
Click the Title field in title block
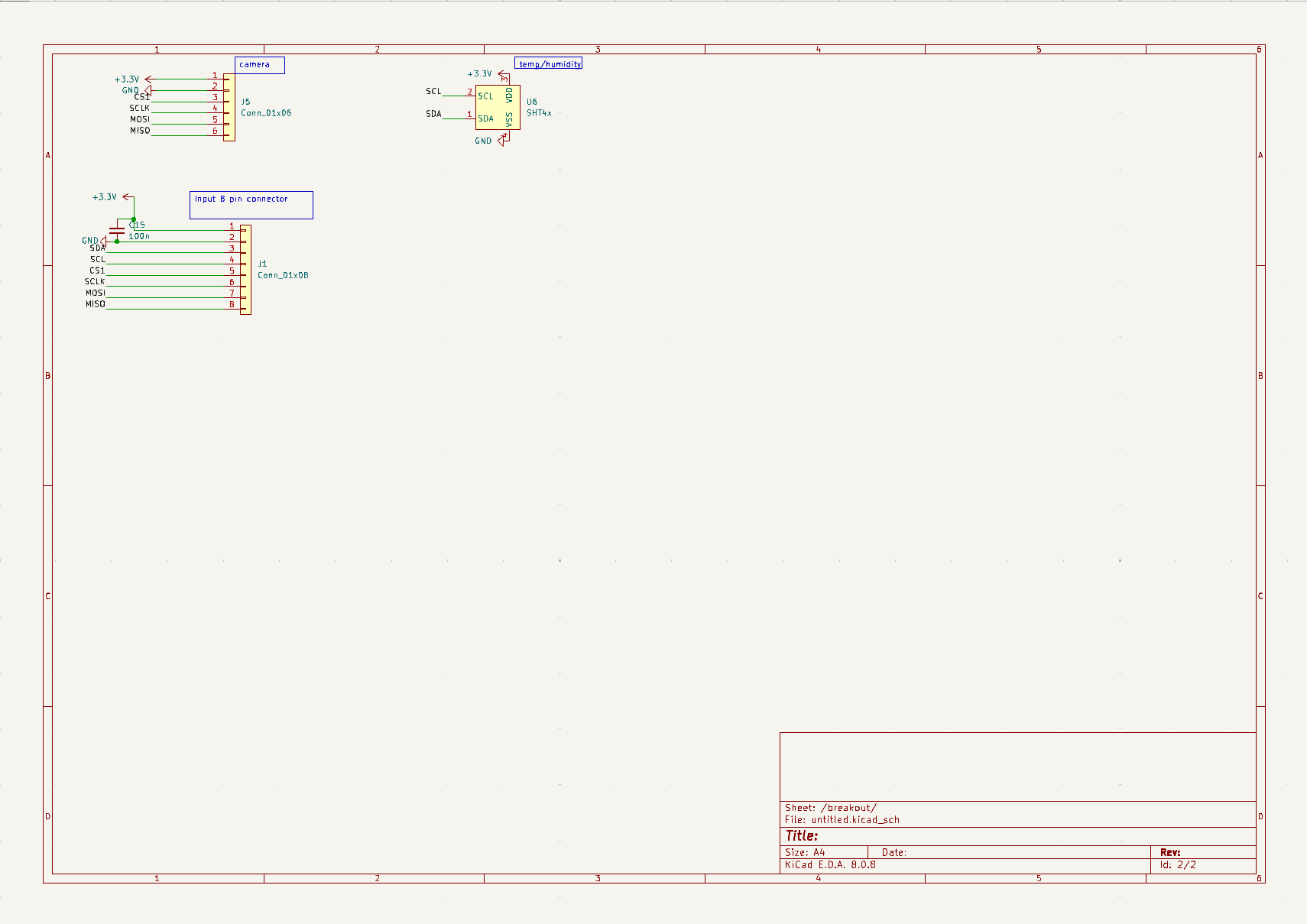pyautogui.click(x=802, y=836)
